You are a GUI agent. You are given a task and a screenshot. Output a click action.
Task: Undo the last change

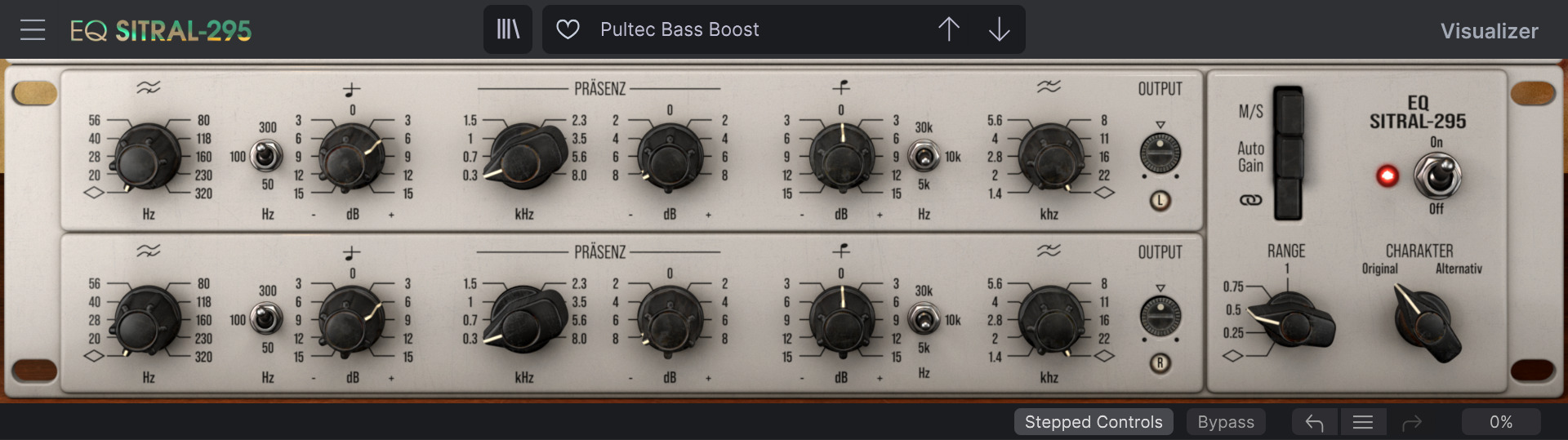coord(1314,422)
